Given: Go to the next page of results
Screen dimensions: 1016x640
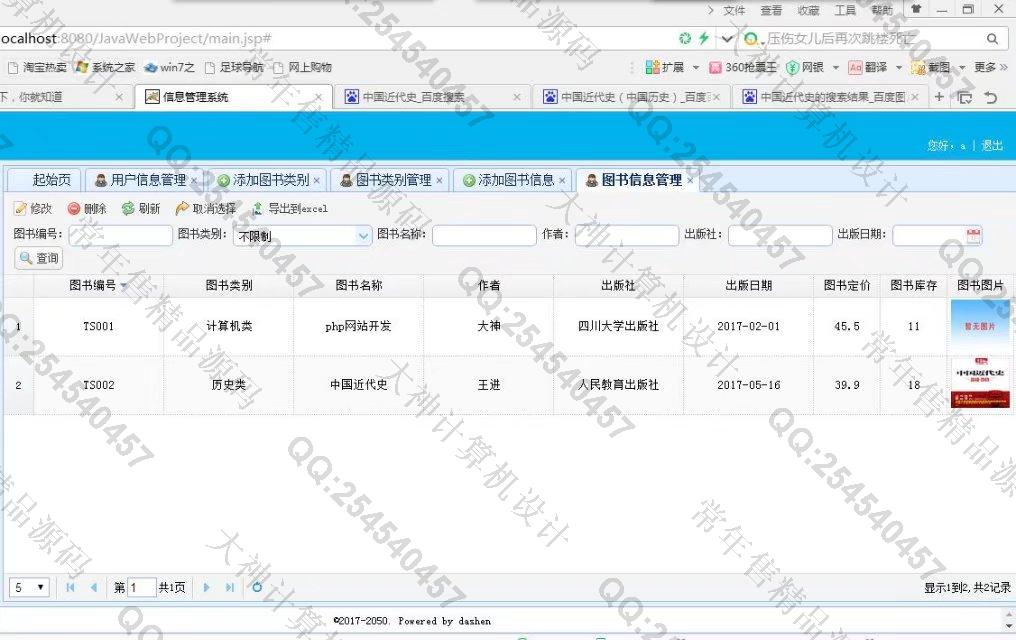Looking at the screenshot, I should (207, 587).
